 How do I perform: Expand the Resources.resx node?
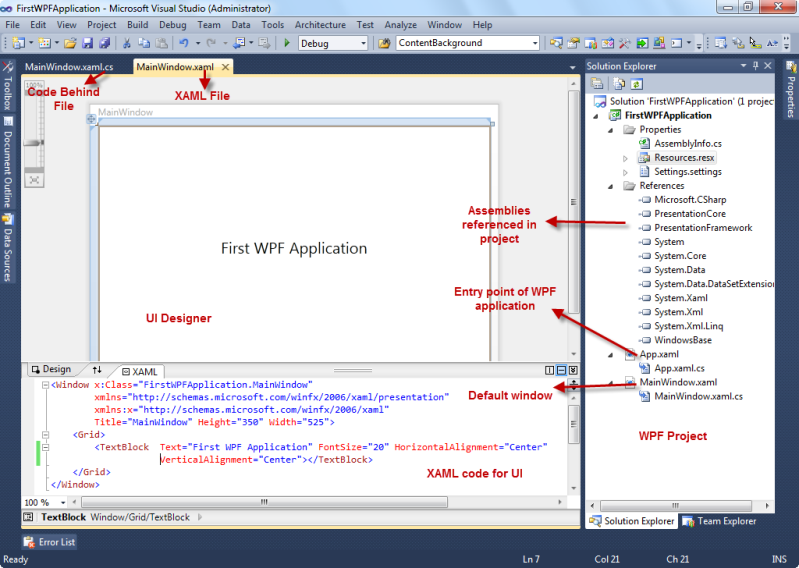tap(625, 158)
